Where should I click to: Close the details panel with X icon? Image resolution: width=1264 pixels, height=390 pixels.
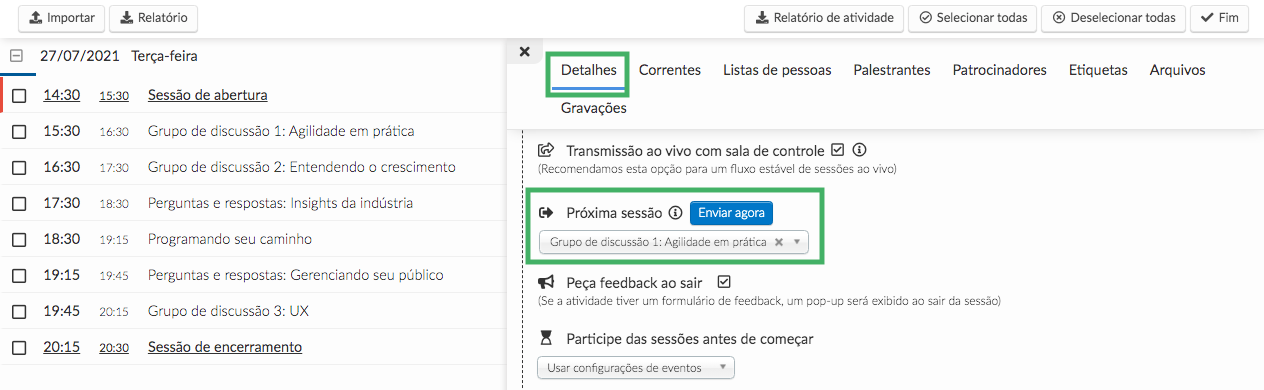pyautogui.click(x=524, y=52)
